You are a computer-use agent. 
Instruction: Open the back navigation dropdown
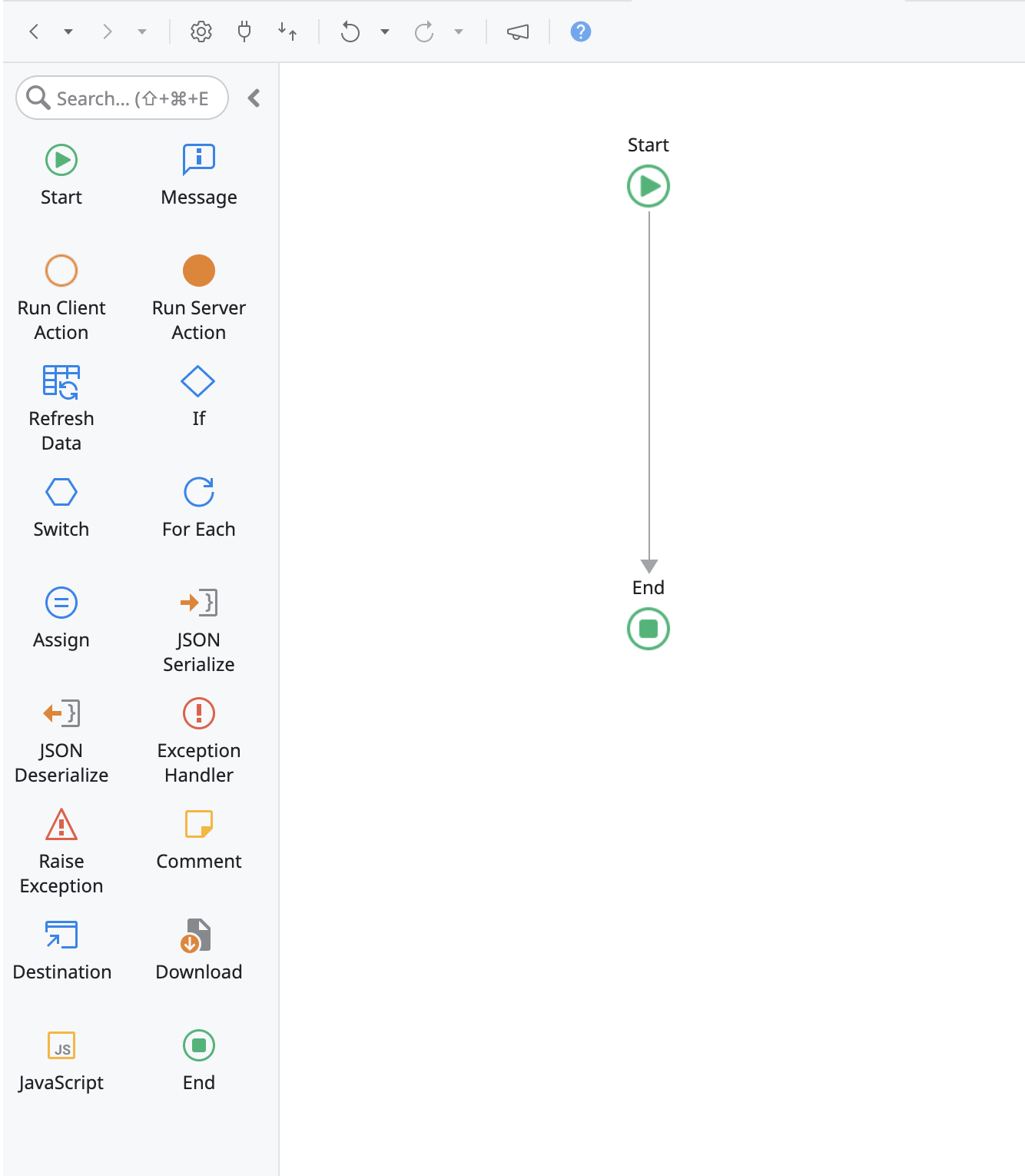(68, 32)
